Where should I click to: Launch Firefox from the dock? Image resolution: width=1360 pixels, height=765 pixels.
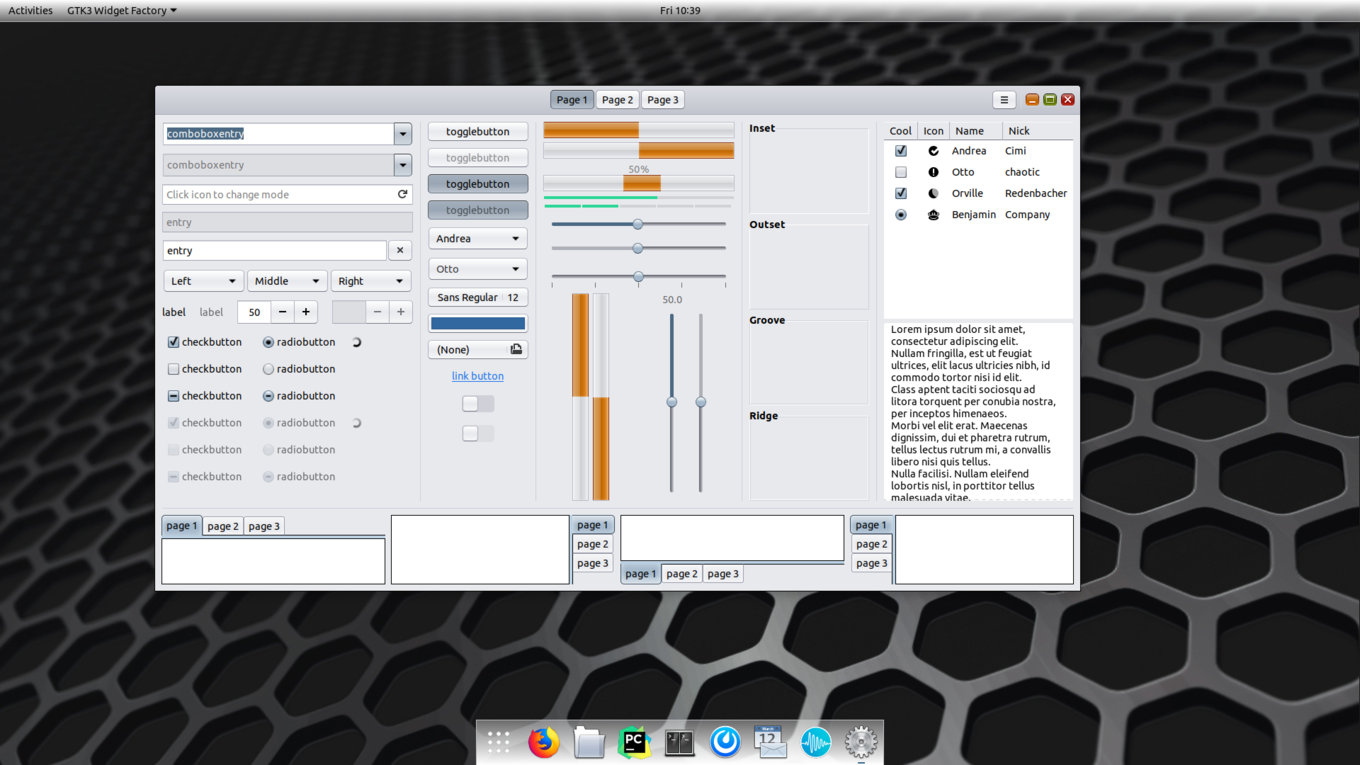pos(543,742)
